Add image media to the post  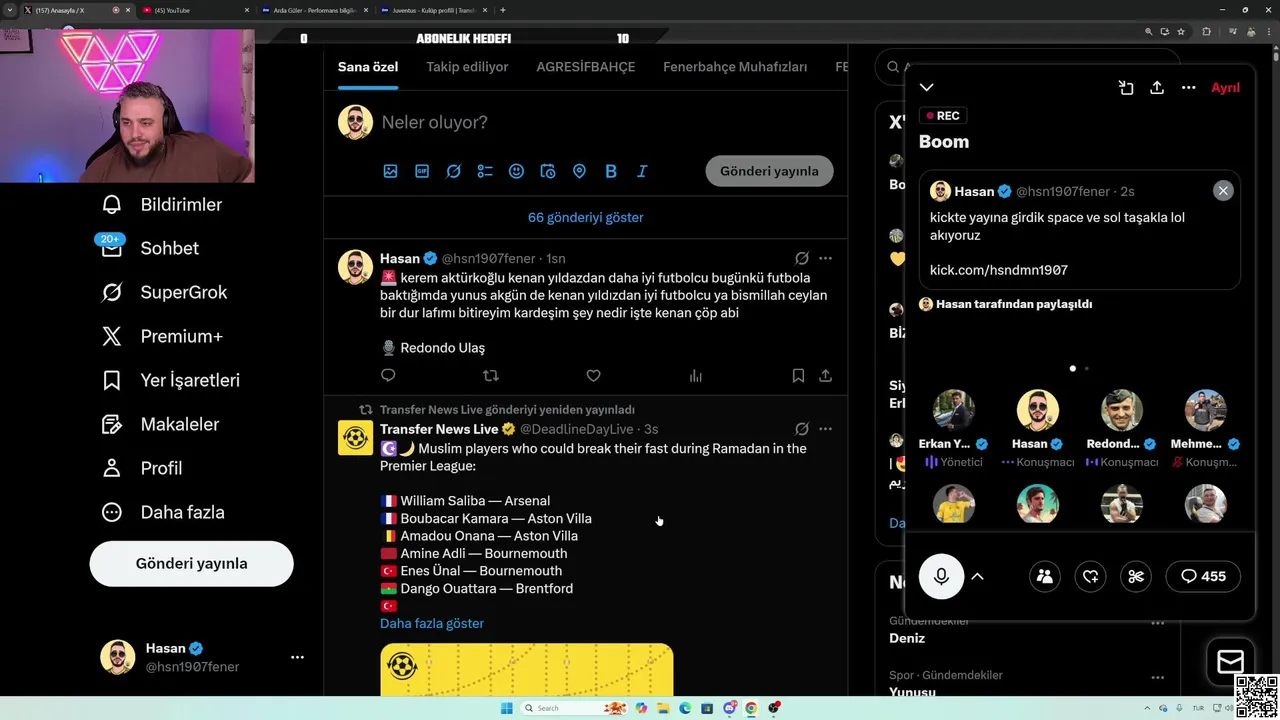[390, 171]
